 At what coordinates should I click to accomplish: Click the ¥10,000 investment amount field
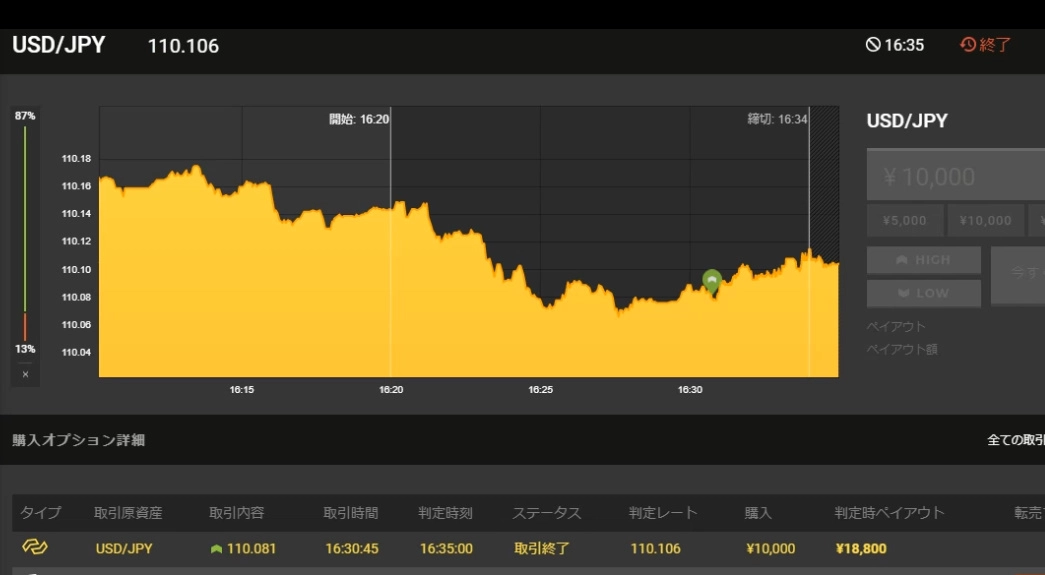(955, 177)
